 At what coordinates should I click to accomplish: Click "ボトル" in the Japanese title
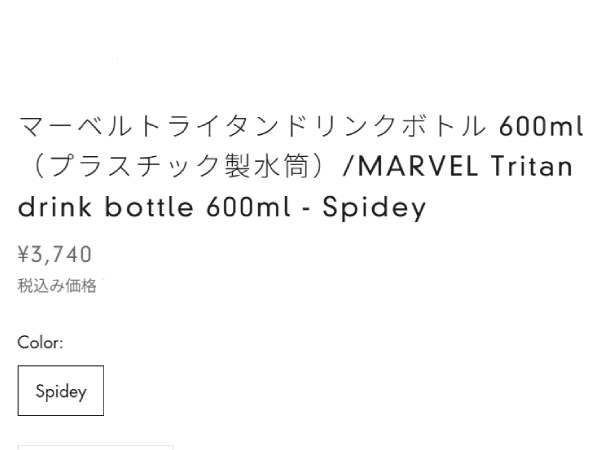click(438, 126)
